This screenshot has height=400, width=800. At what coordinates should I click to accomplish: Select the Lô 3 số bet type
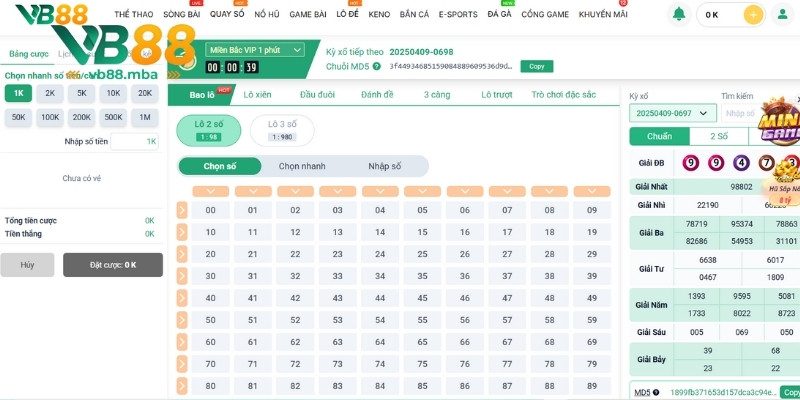point(281,130)
